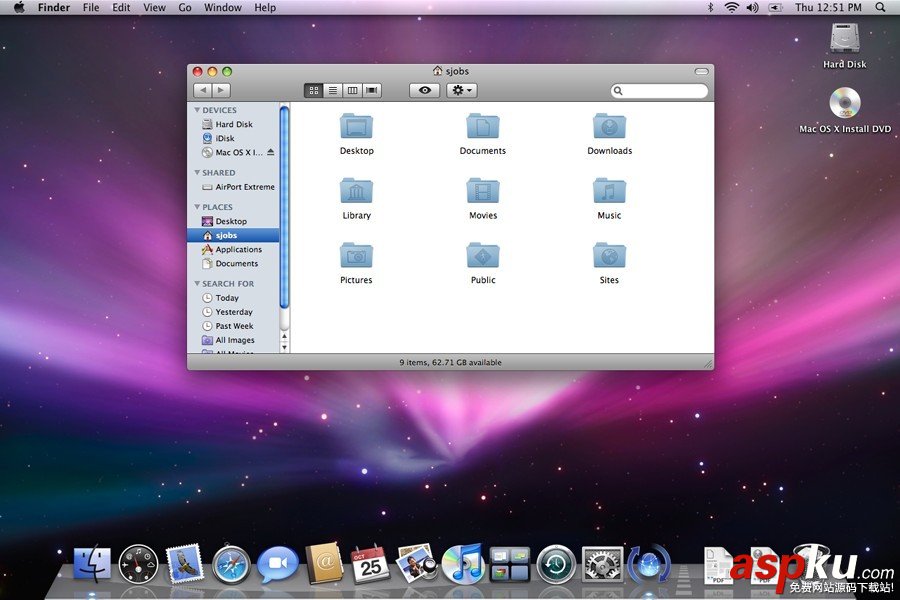Open the Downloads folder icon

pos(609,127)
